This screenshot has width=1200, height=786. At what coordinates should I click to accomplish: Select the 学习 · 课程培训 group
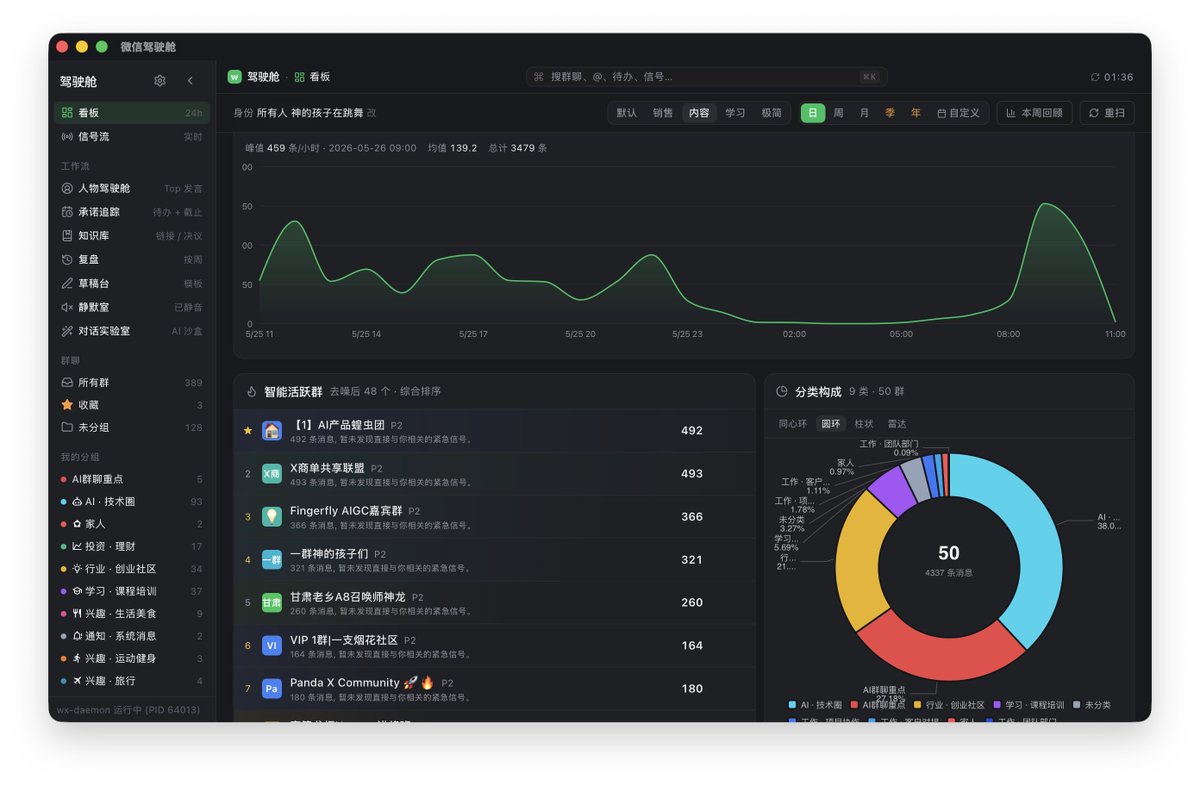coord(132,591)
